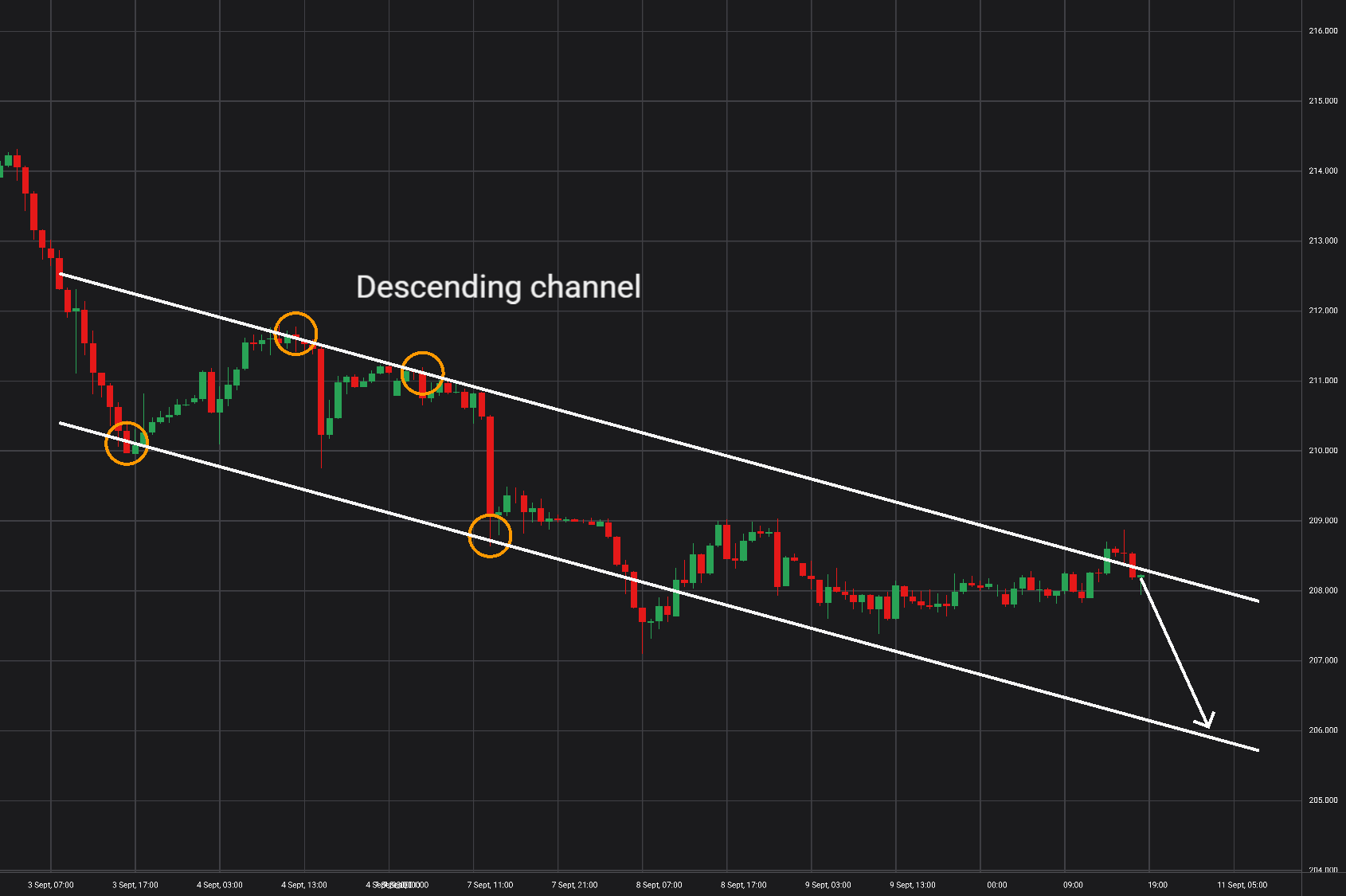The height and width of the screenshot is (896, 1346).
Task: Select the "4 Sept, 03:00" time label
Action: click(x=220, y=885)
